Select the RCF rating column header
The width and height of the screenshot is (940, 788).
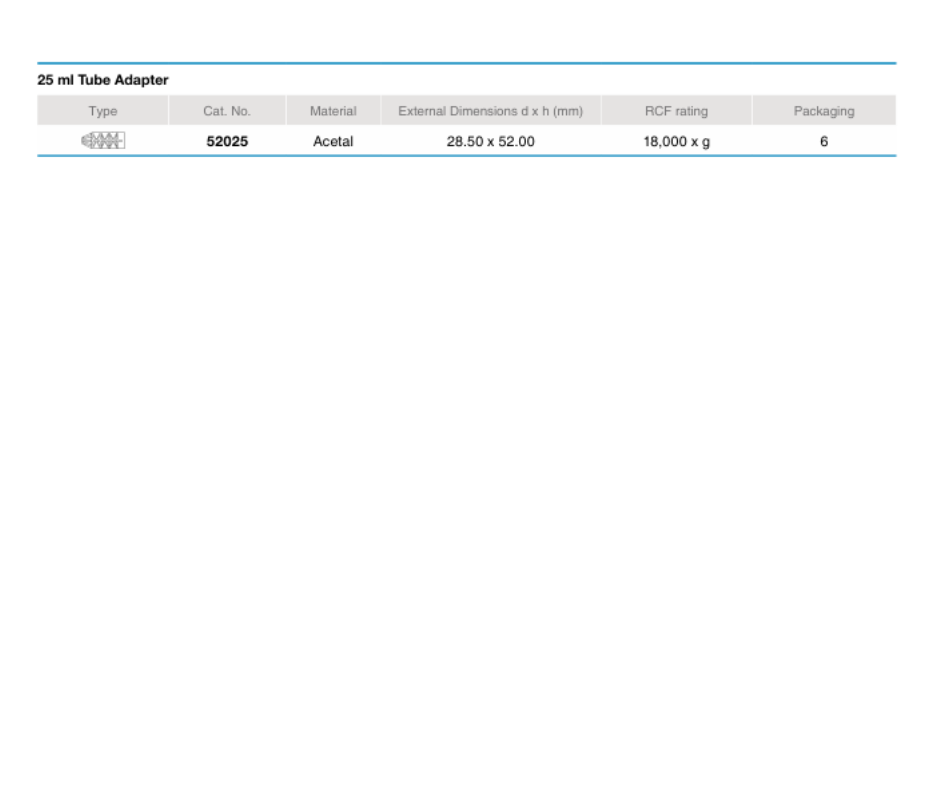coord(676,111)
